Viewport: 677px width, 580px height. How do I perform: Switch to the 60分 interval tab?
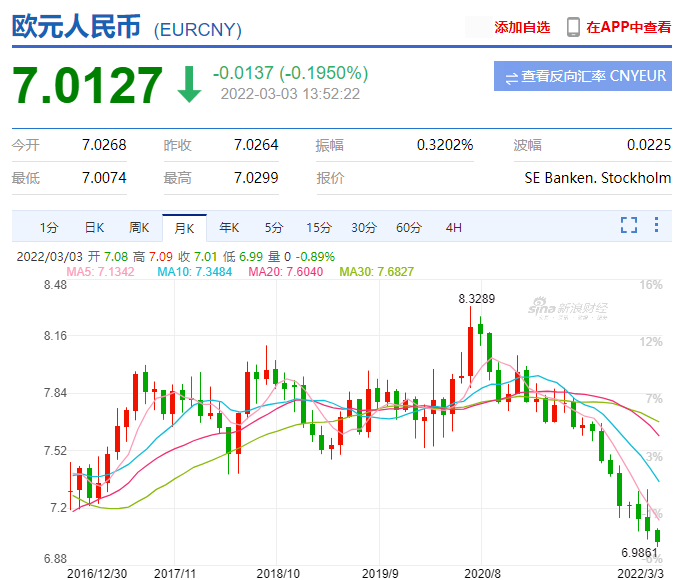point(408,227)
